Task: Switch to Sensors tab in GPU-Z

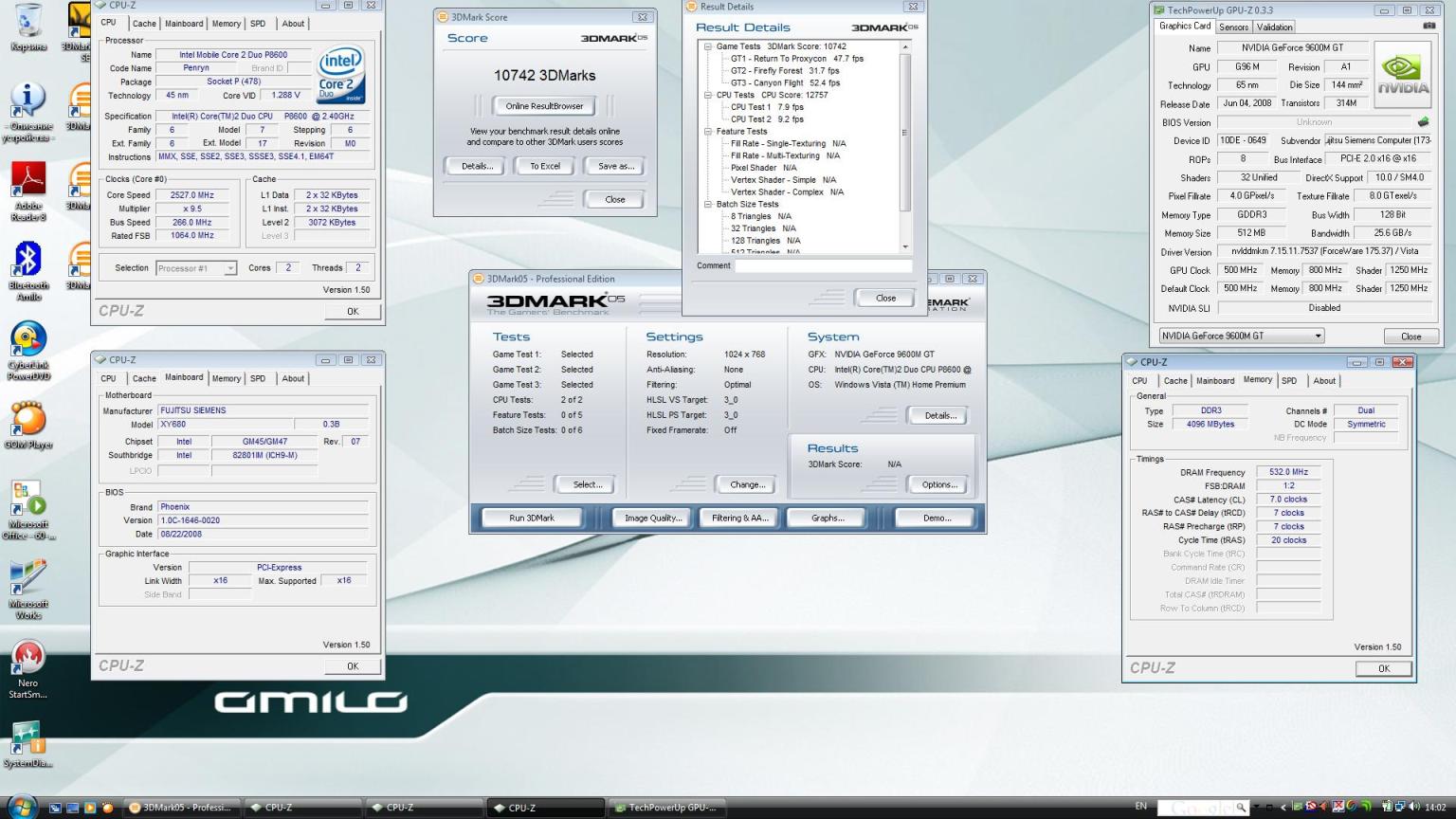Action: (x=1233, y=27)
